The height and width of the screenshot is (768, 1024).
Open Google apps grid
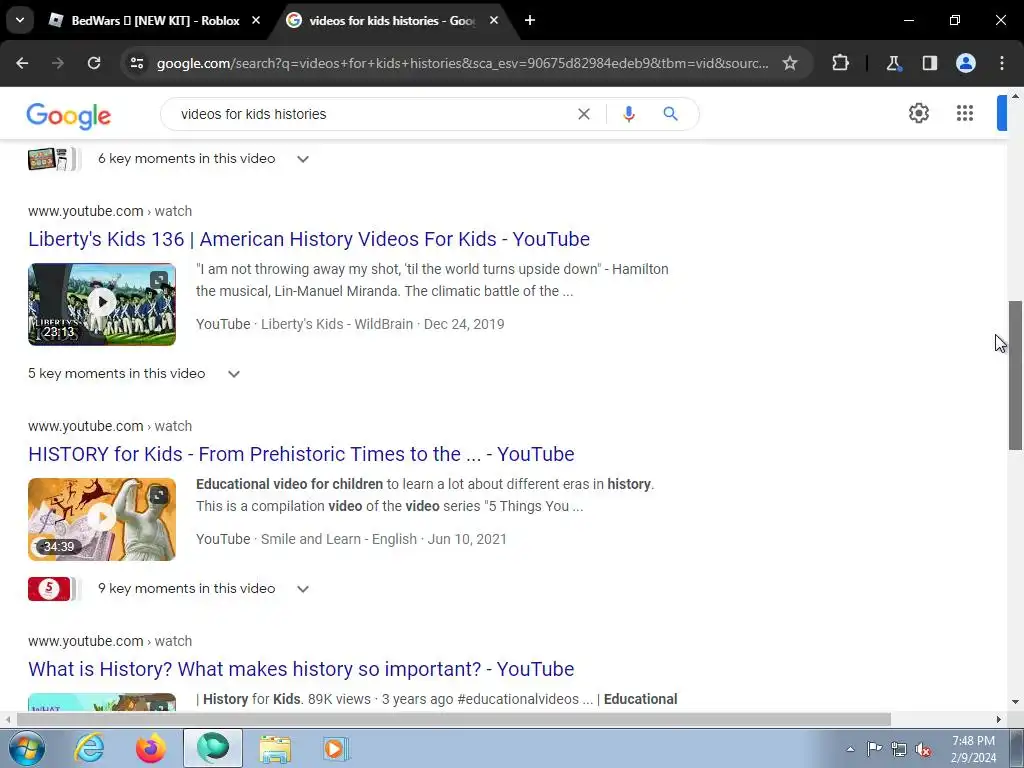pos(965,113)
